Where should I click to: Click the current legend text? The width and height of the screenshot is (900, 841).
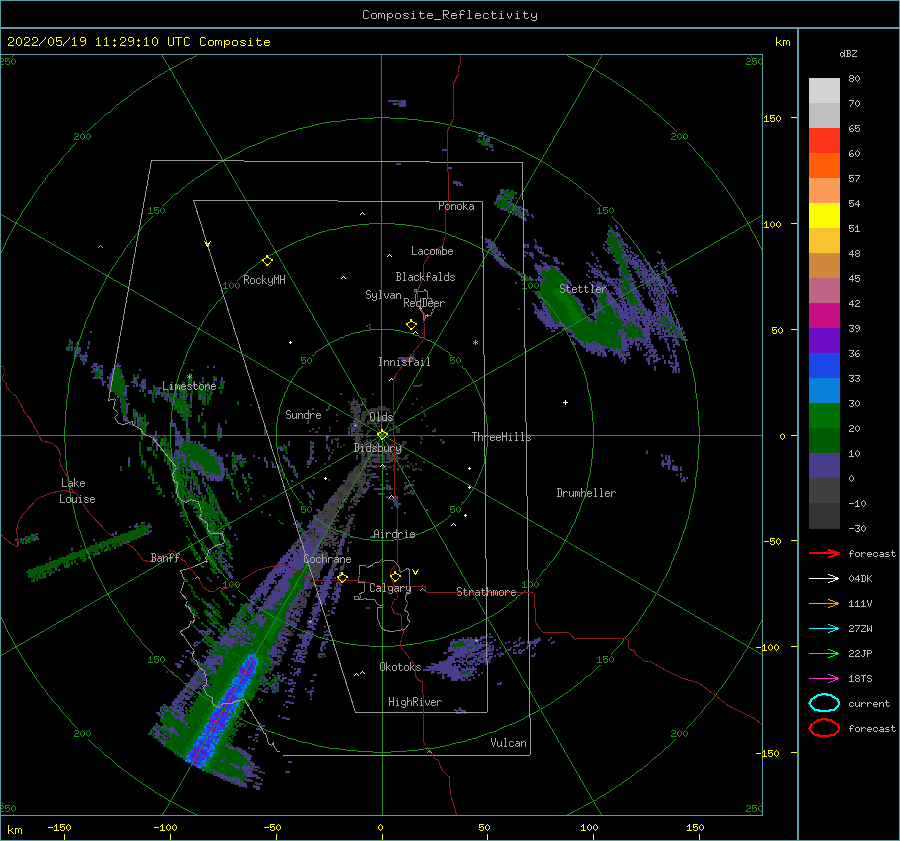coord(869,704)
